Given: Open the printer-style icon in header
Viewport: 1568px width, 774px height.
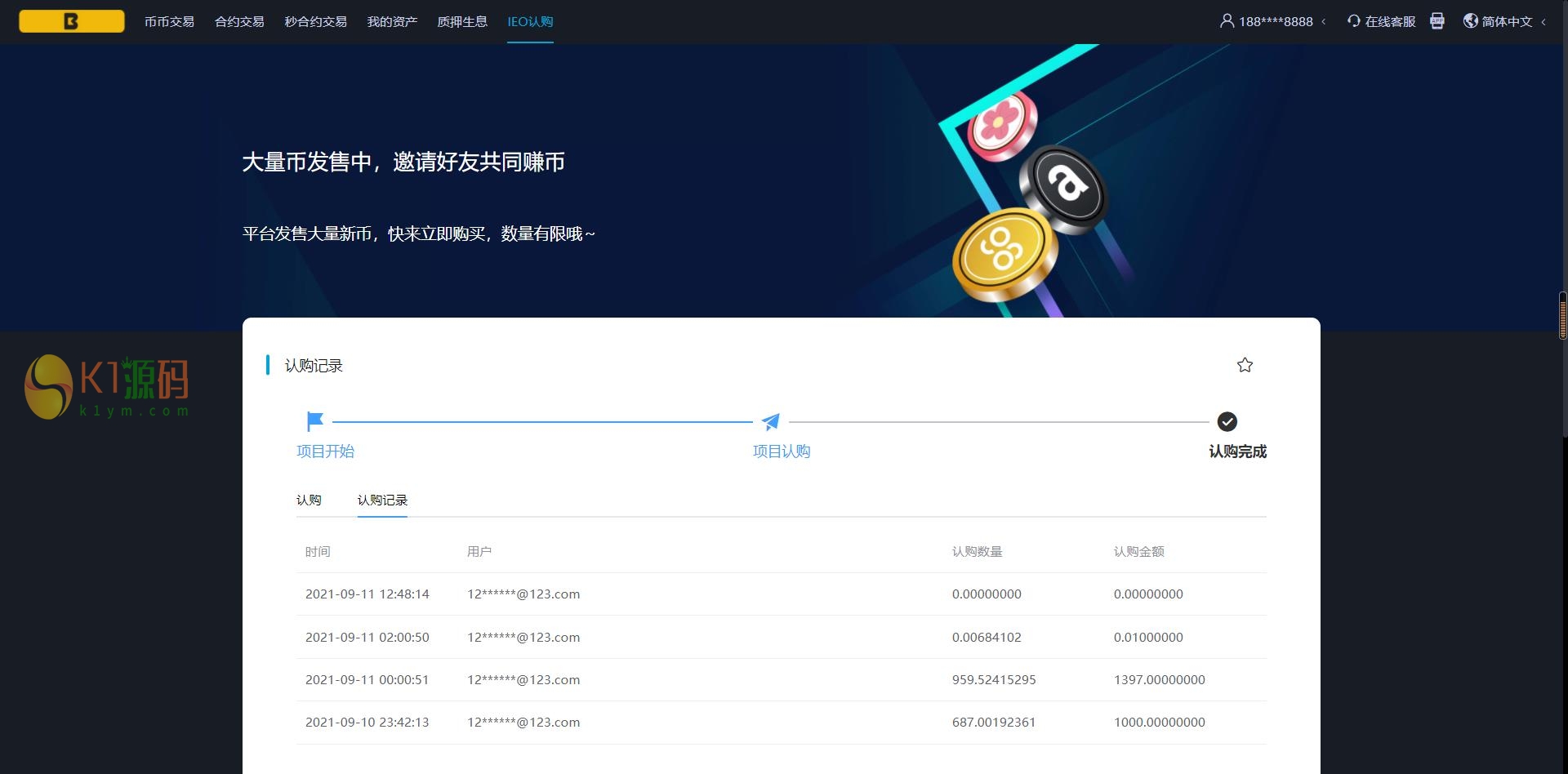Looking at the screenshot, I should click(1437, 21).
